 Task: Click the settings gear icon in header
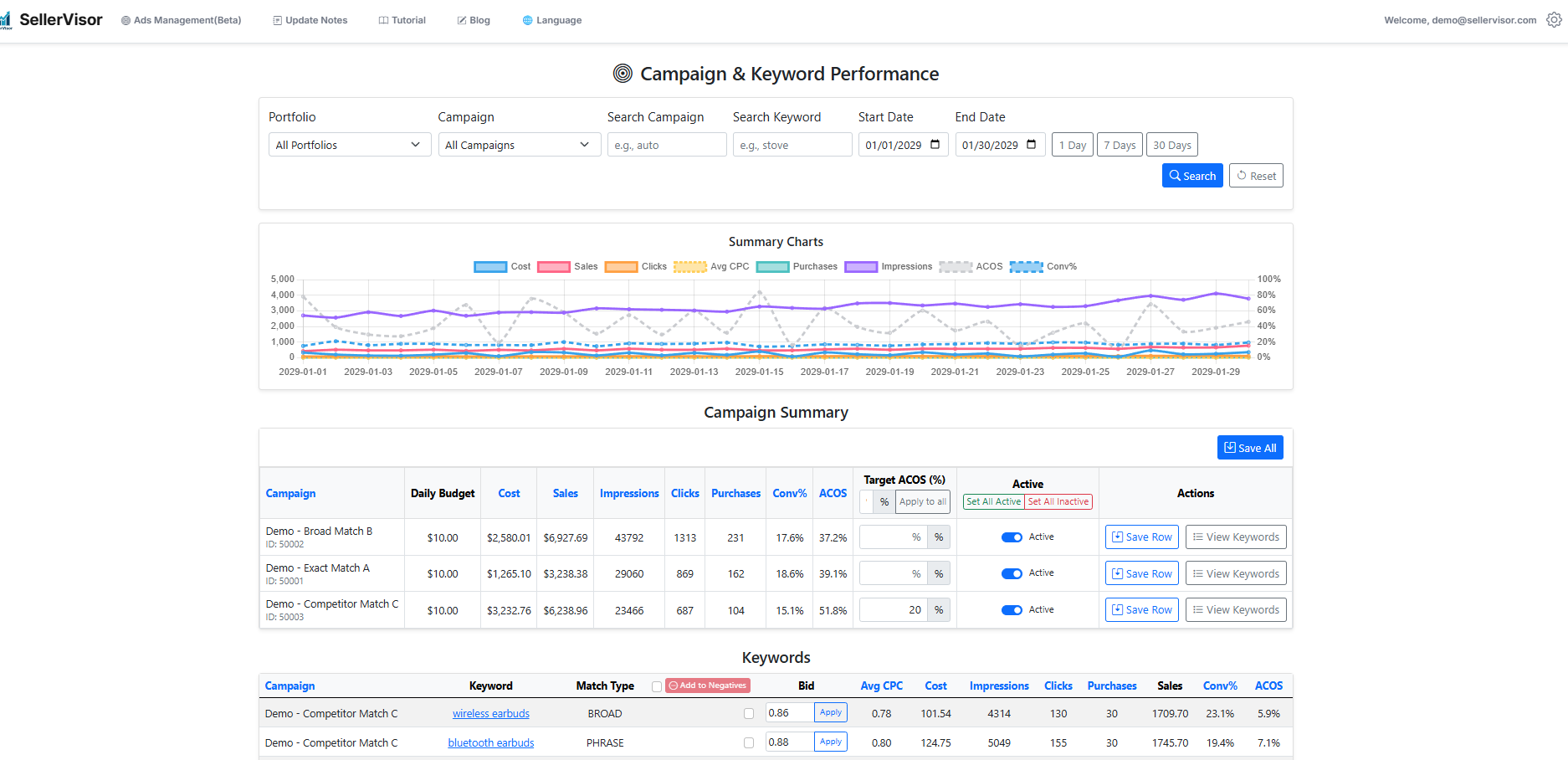click(1554, 20)
